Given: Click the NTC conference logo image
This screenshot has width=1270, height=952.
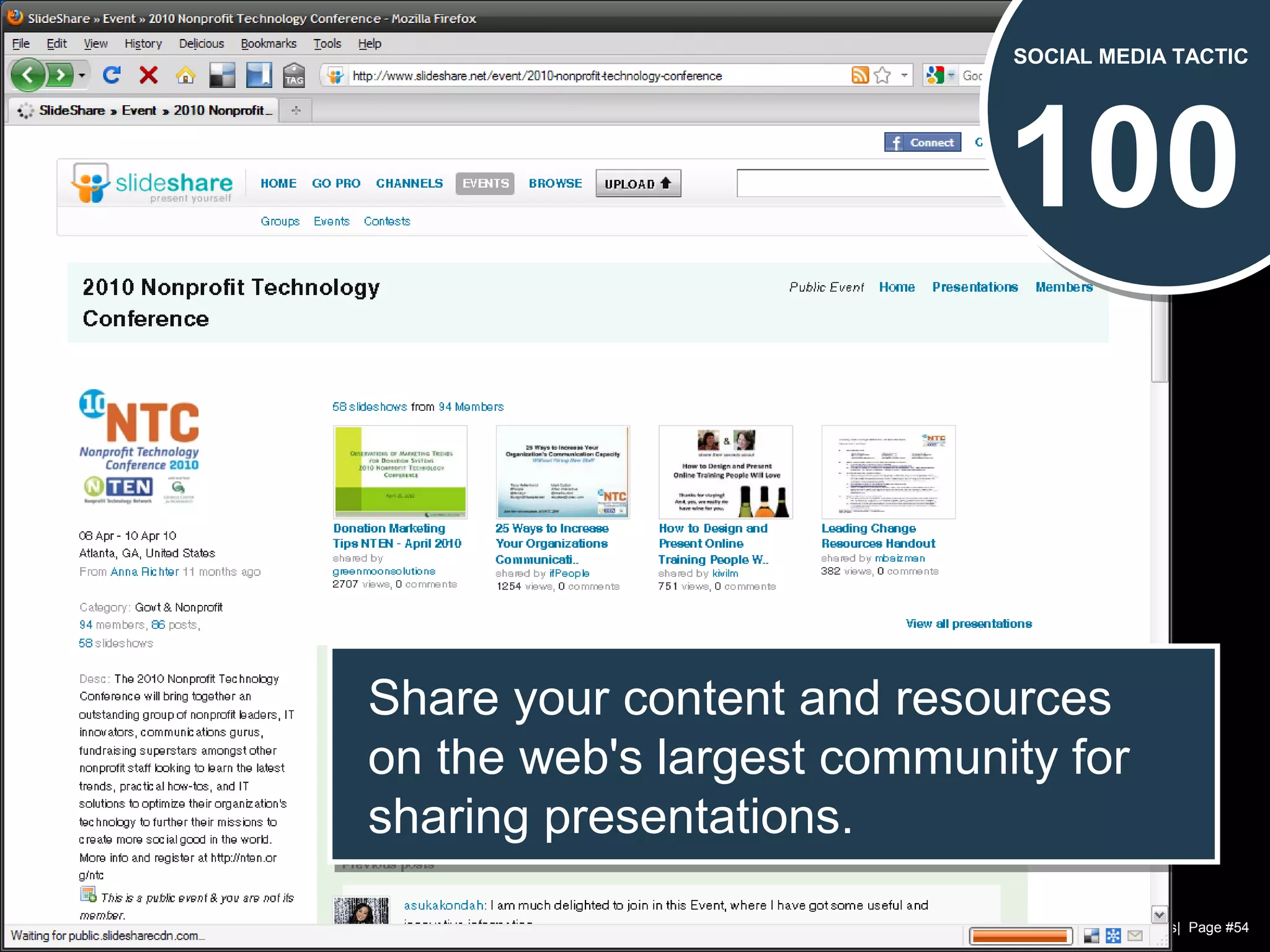Looking at the screenshot, I should coord(140,447).
